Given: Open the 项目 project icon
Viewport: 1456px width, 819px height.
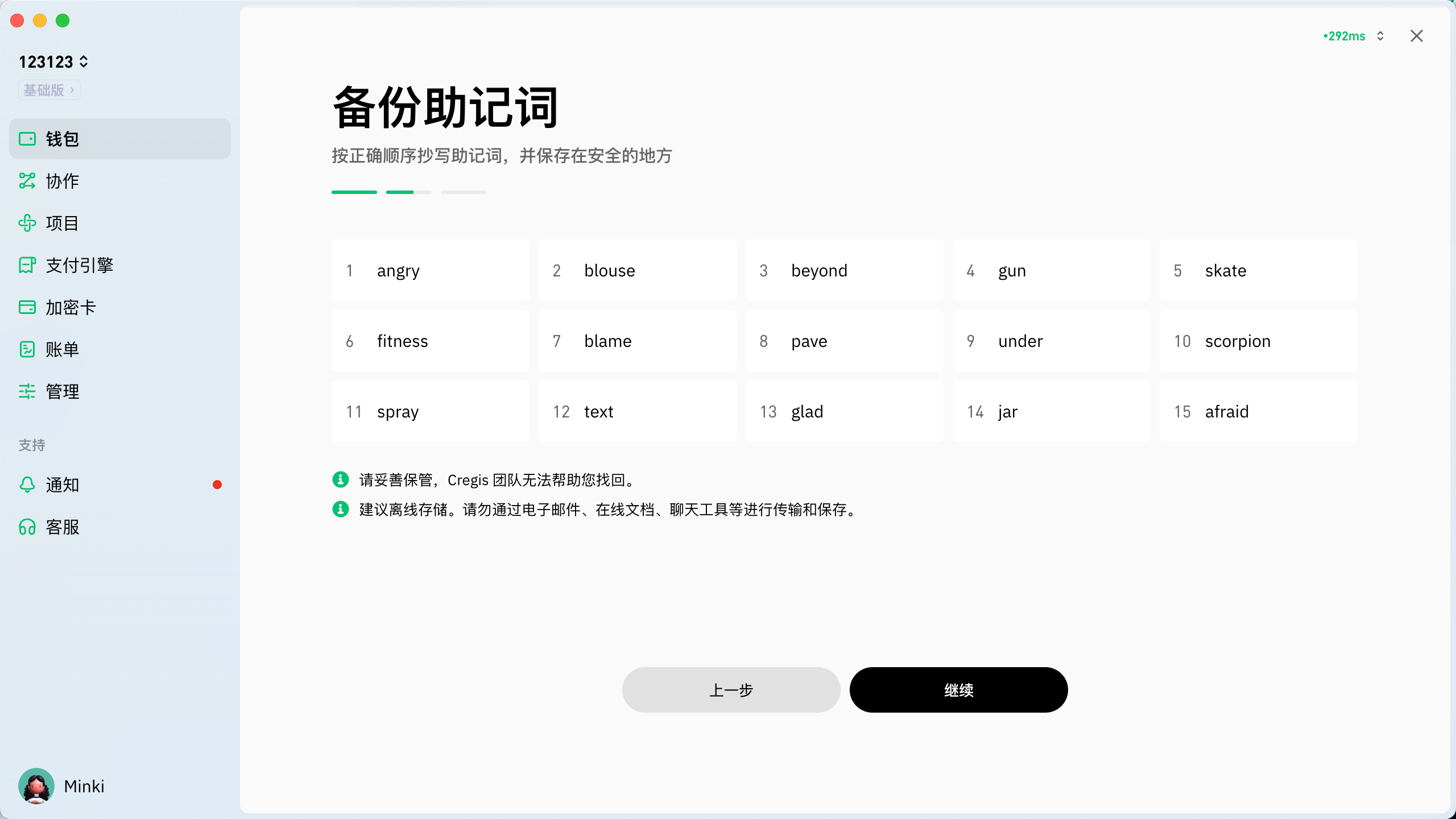Looking at the screenshot, I should tap(27, 223).
